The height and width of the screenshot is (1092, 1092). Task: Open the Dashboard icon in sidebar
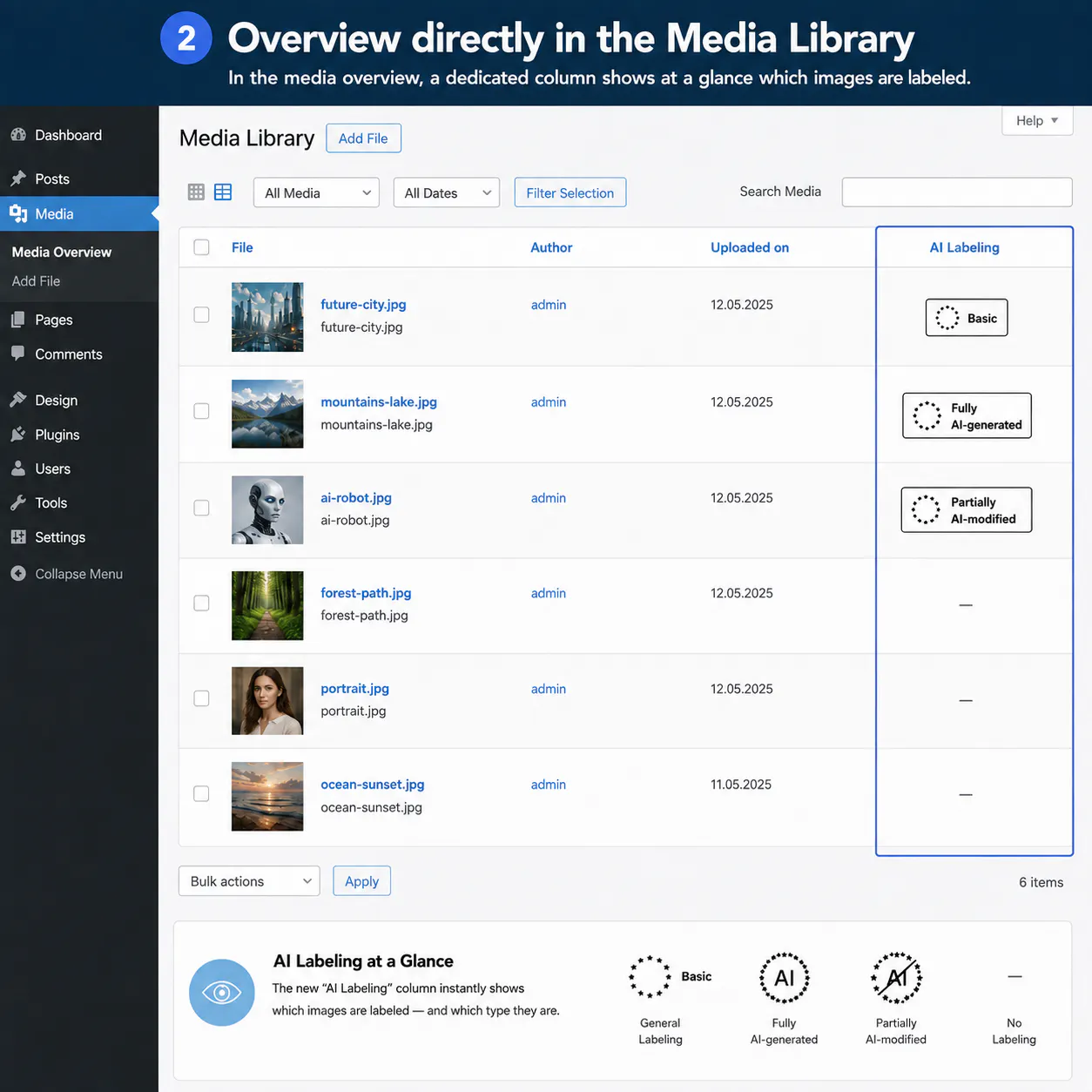(x=18, y=135)
